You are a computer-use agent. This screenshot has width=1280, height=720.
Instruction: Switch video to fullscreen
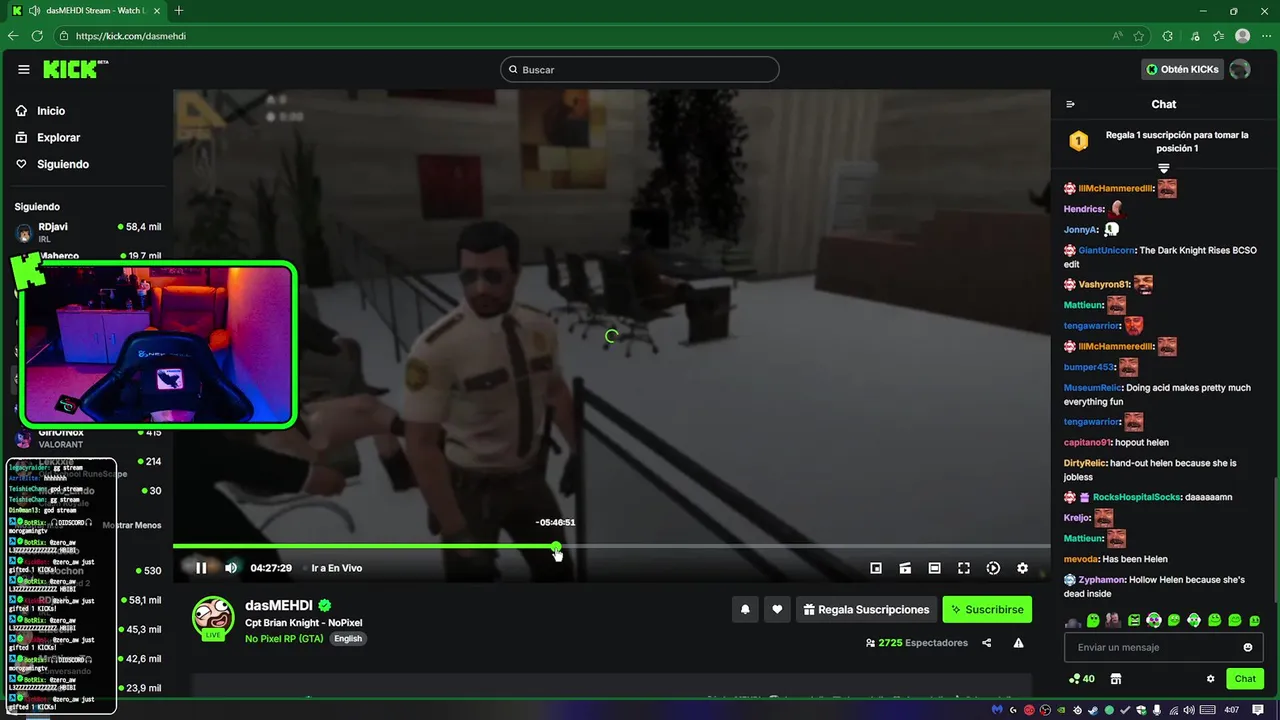tap(964, 568)
